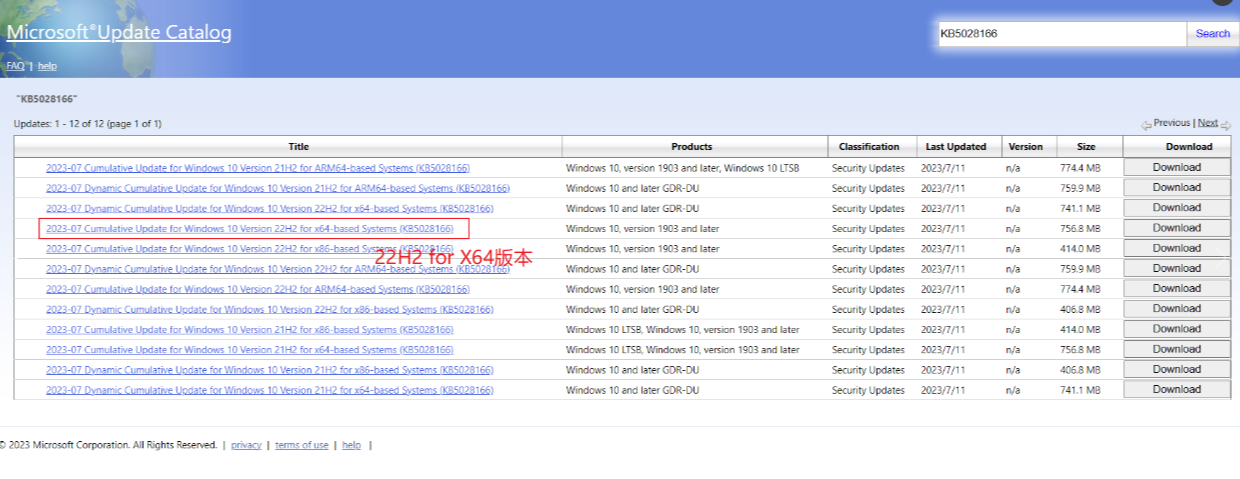
Task: Download the Cumulative Update 21H2 ARM64 package
Action: [1177, 167]
